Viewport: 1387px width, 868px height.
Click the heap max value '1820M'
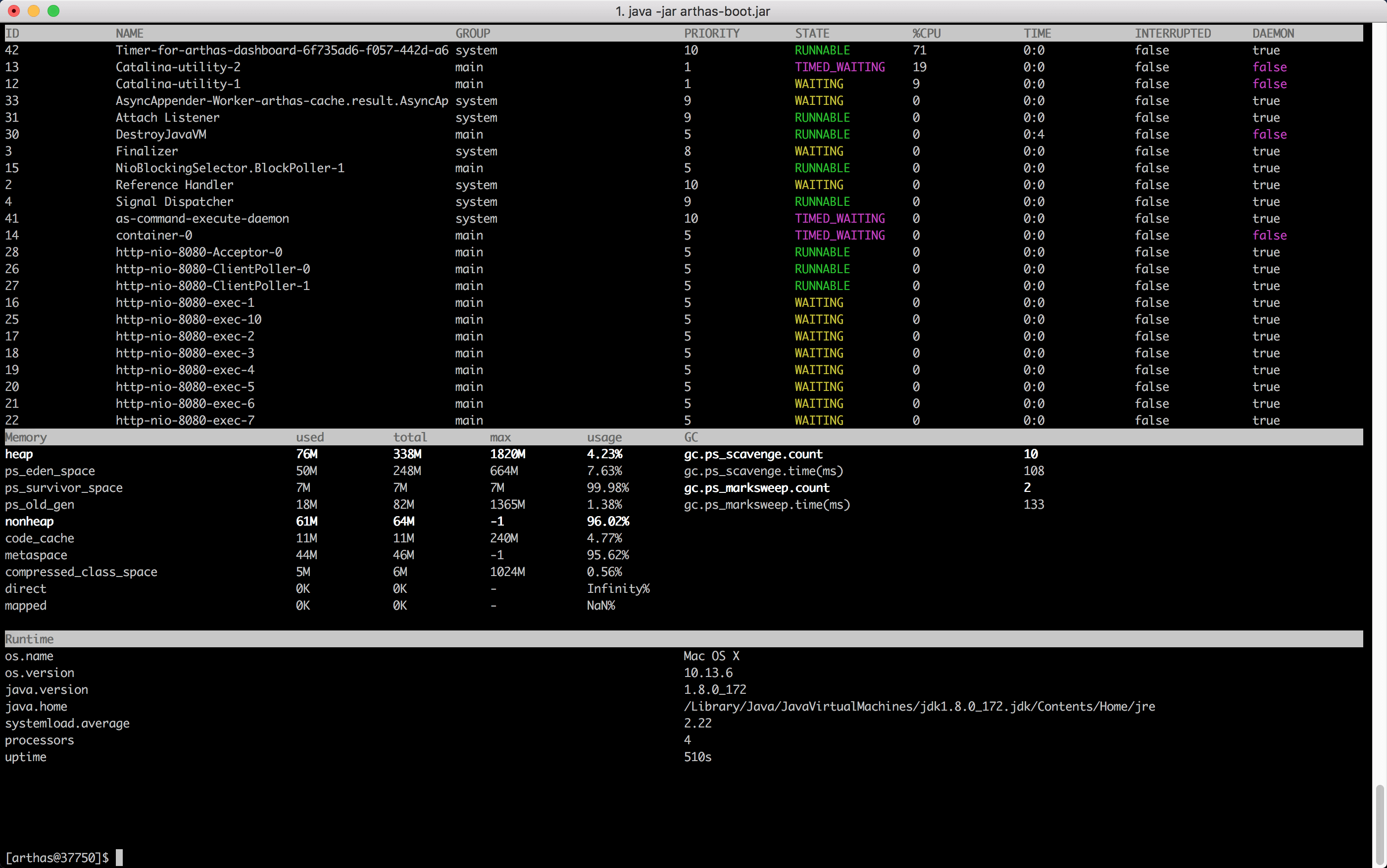pyautogui.click(x=507, y=454)
